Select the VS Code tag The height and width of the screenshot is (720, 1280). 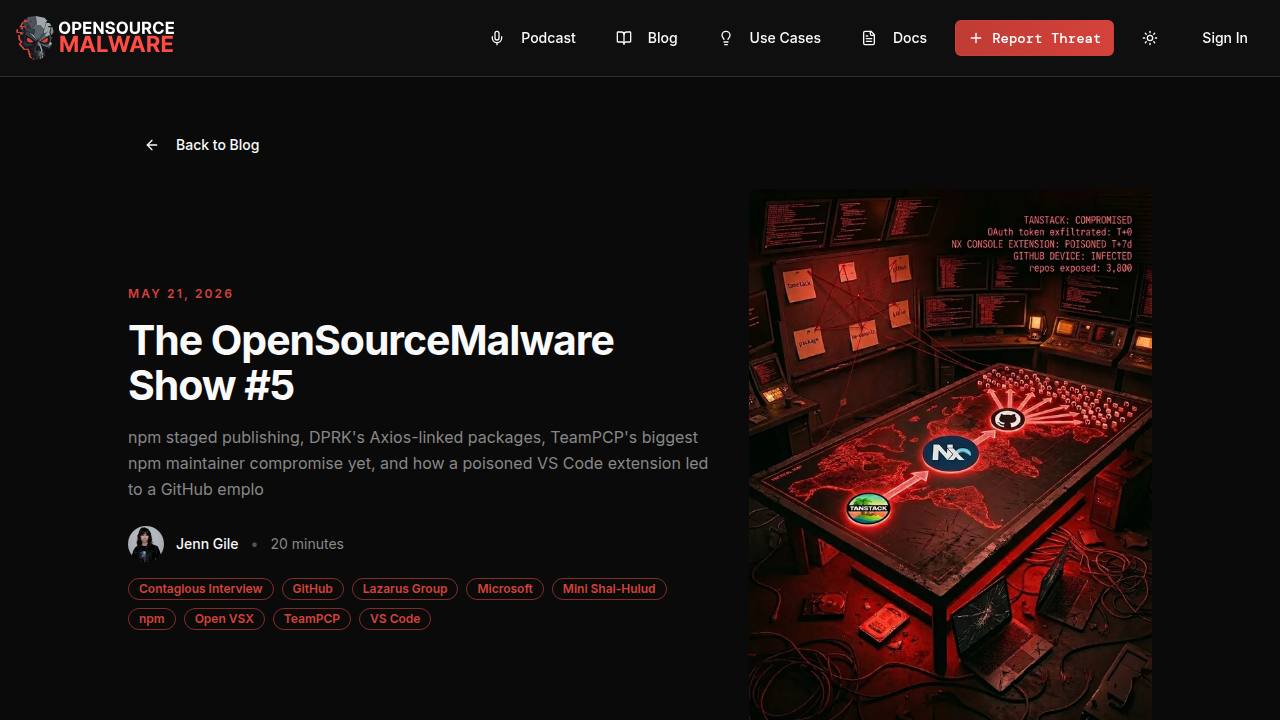coord(395,619)
